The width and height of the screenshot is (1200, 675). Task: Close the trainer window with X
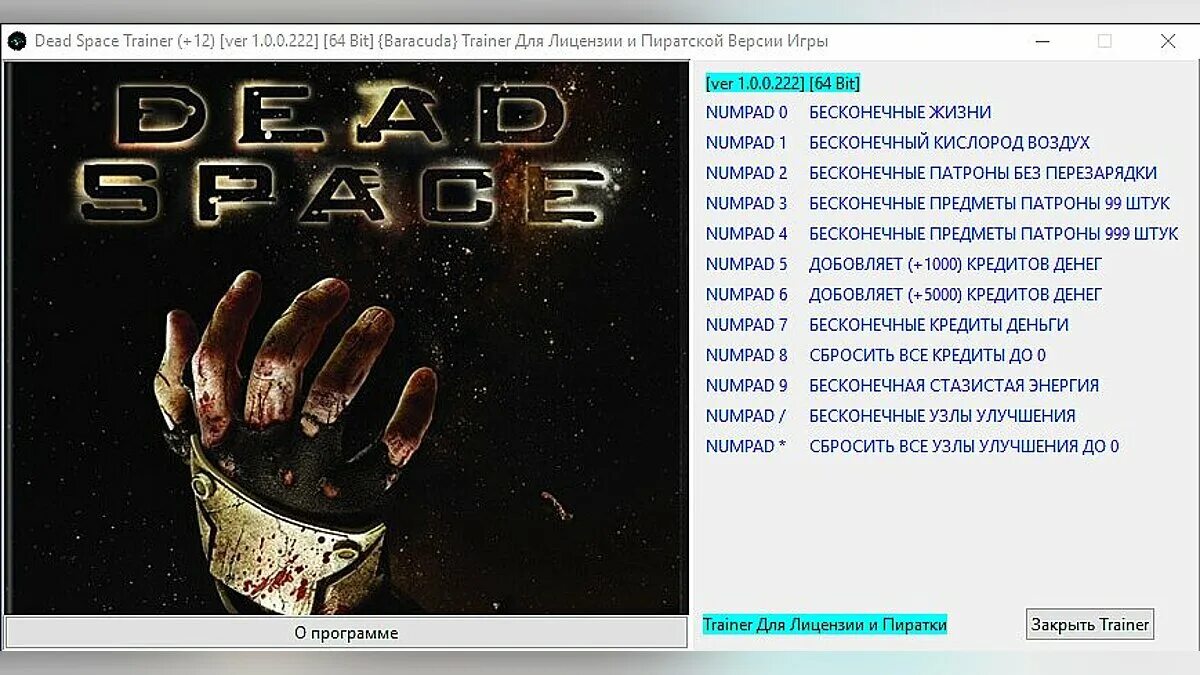[x=1167, y=42]
